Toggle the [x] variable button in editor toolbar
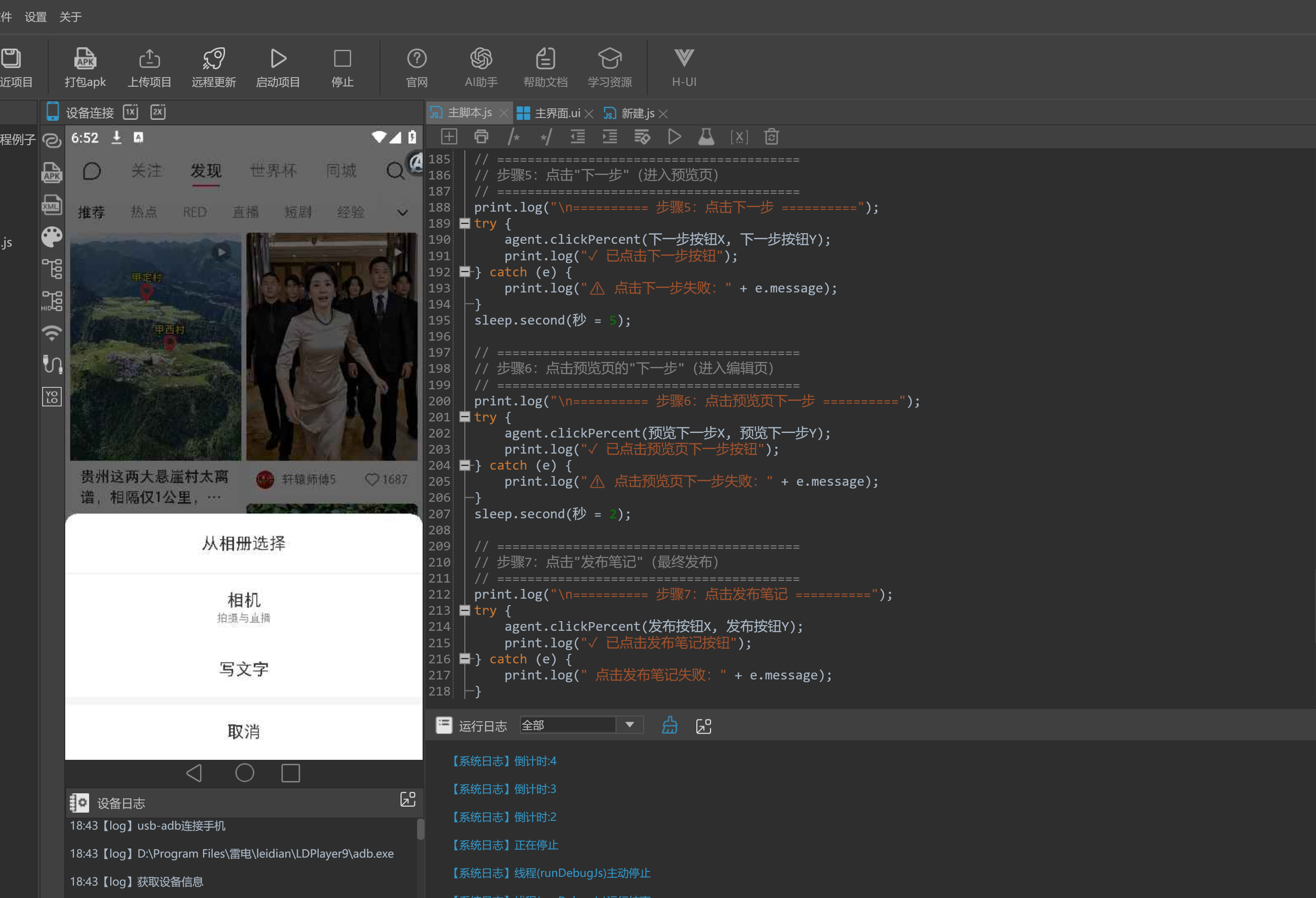 (x=739, y=136)
